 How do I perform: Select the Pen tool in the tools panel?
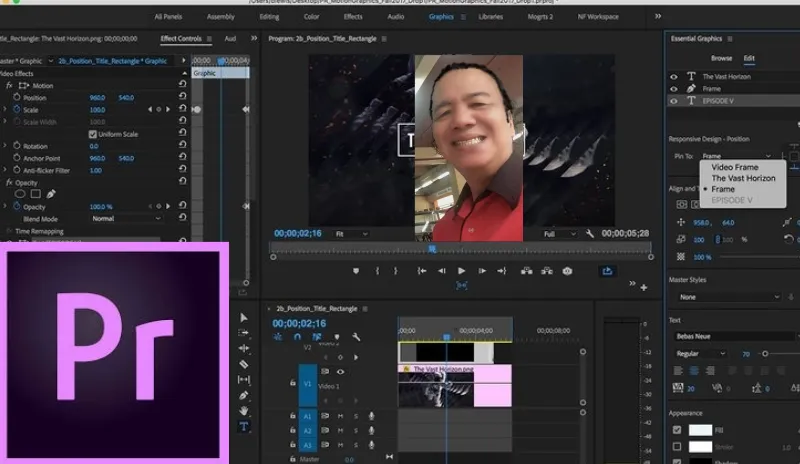(244, 395)
